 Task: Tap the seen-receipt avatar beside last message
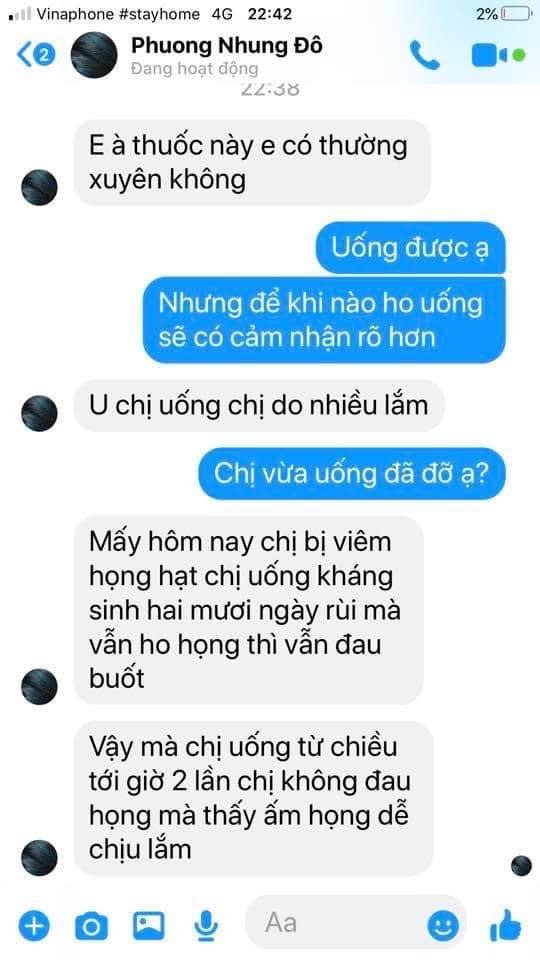pos(521,865)
